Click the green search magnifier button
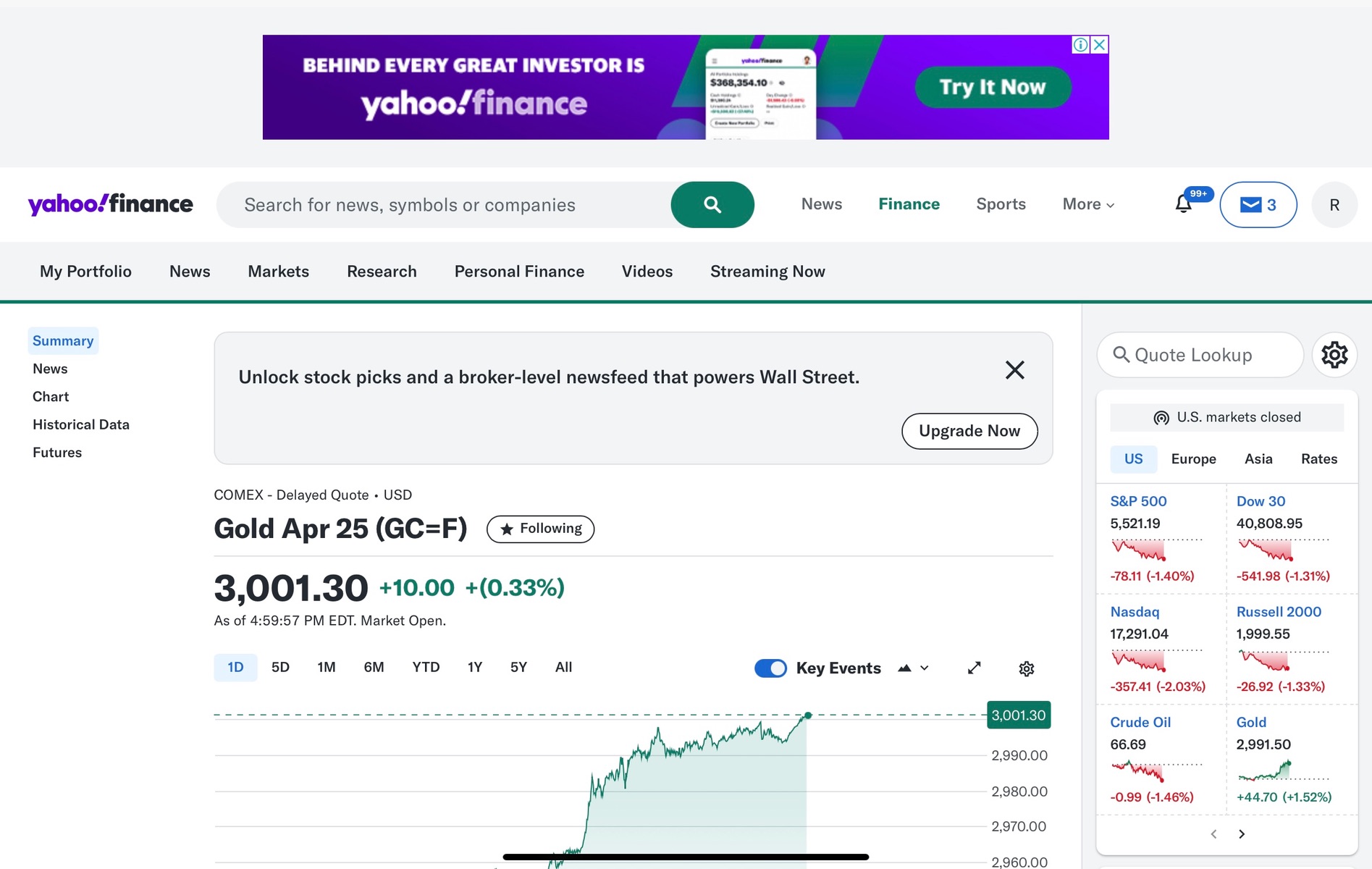Image resolution: width=1372 pixels, height=869 pixels. 712,205
